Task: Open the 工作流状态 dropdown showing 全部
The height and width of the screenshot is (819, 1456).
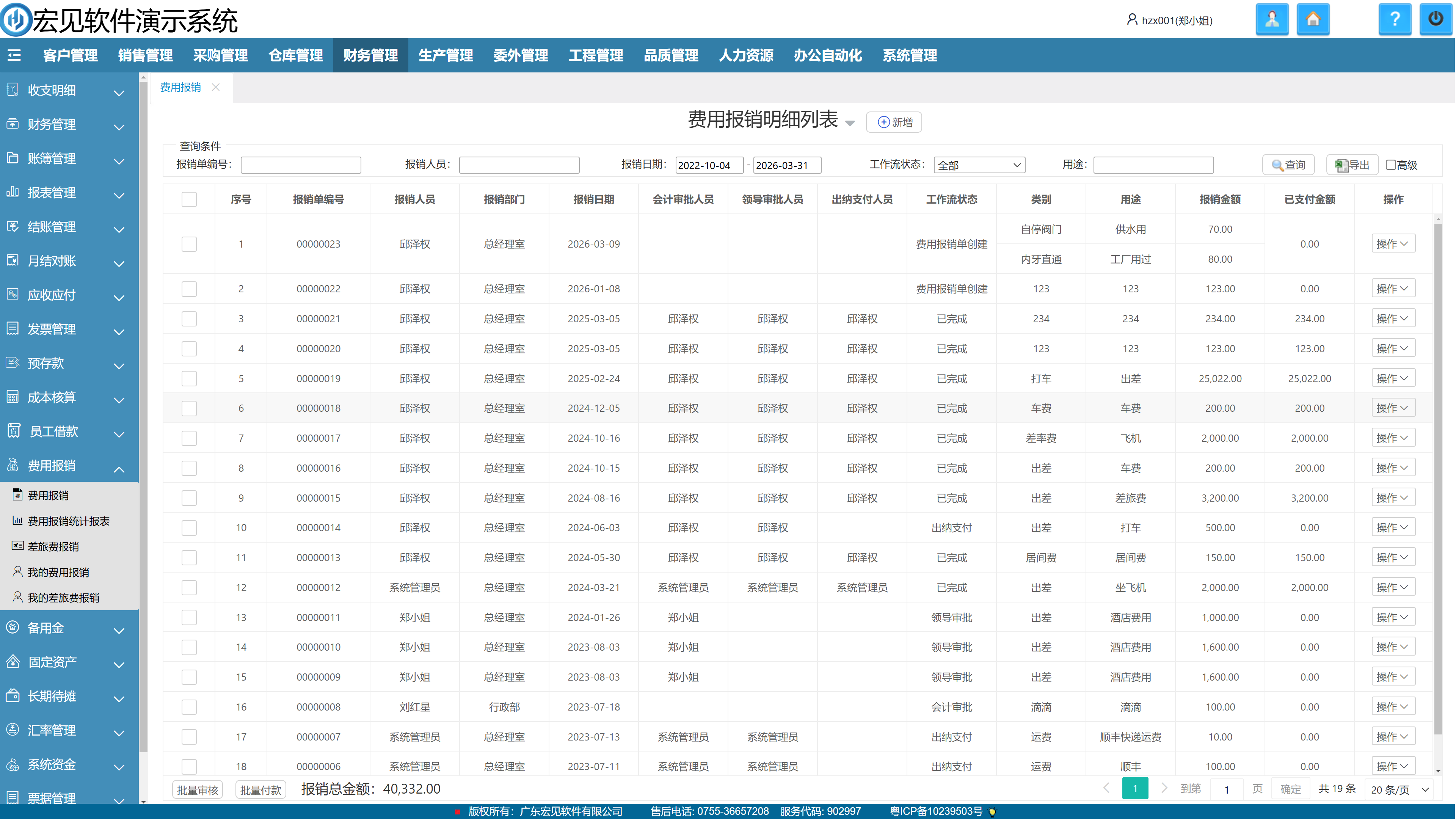Action: pos(979,165)
